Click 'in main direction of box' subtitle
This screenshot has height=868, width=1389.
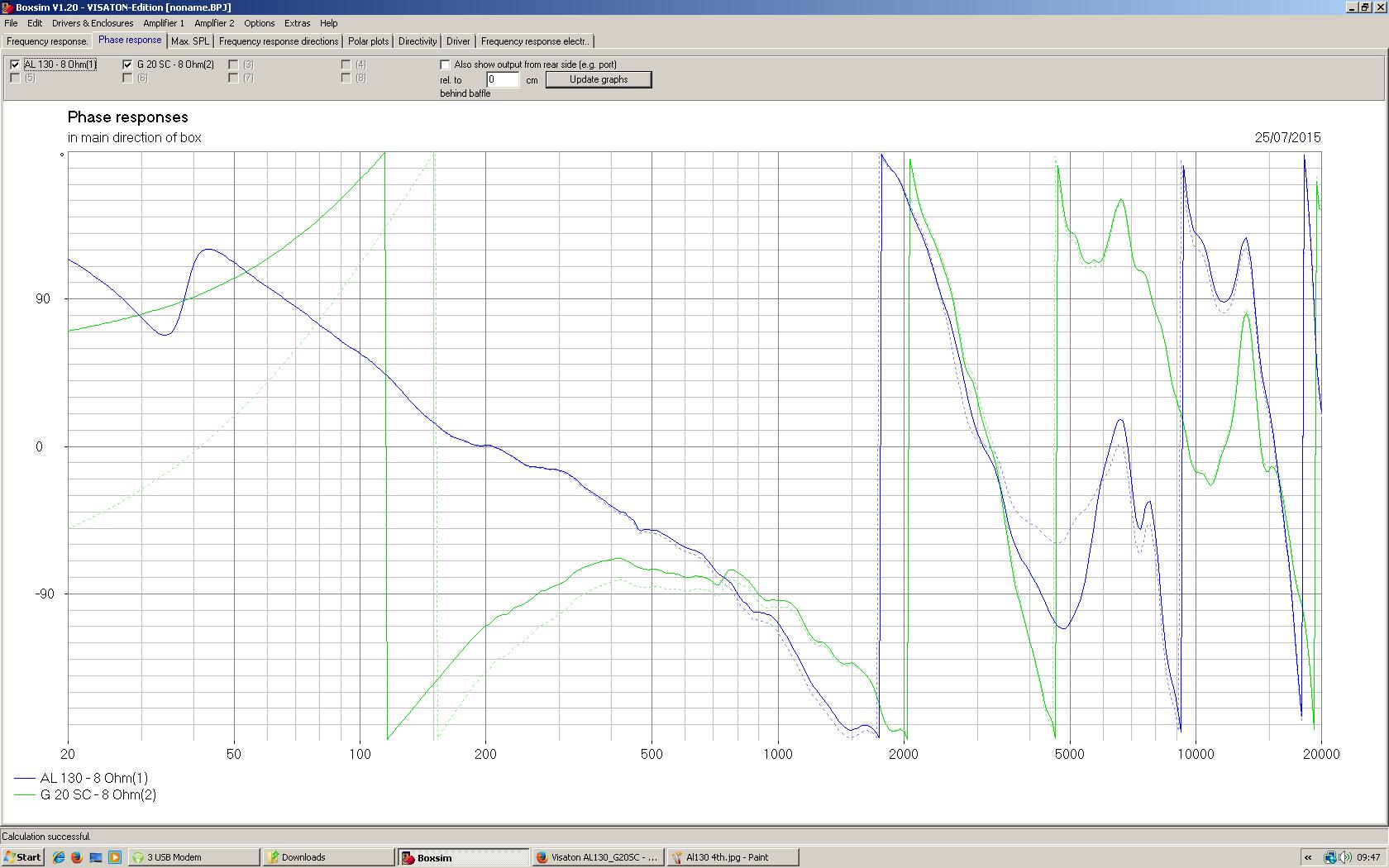[134, 138]
